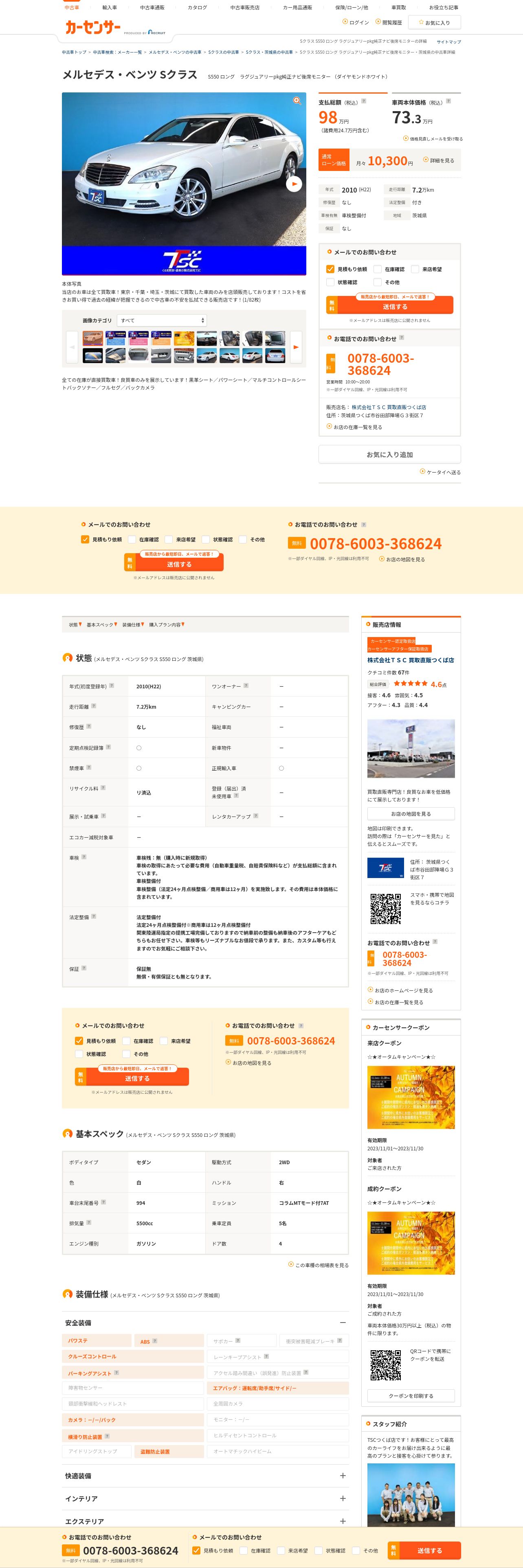Click クーポンを印刷する button
523x1568 pixels.
[411, 1395]
